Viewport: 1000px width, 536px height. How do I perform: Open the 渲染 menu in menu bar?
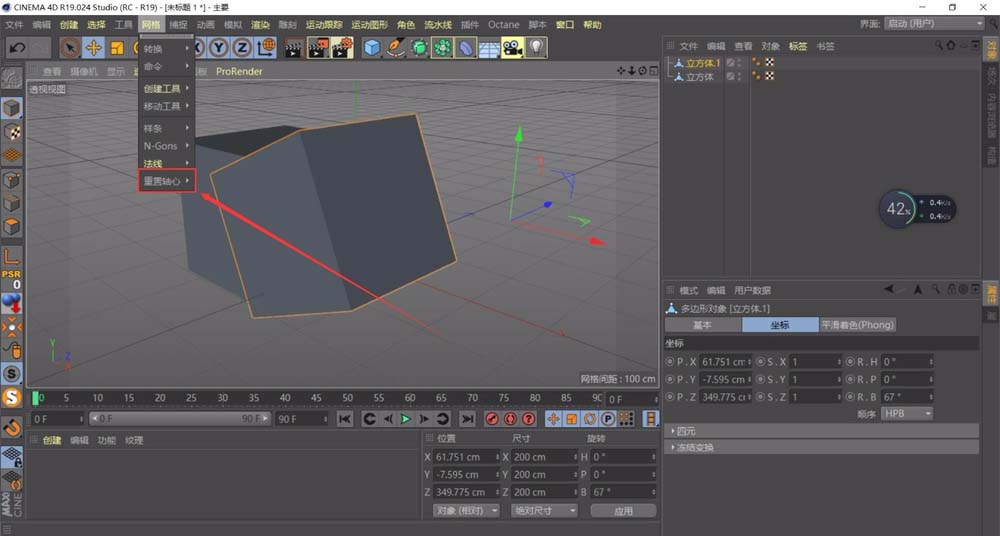pyautogui.click(x=260, y=24)
